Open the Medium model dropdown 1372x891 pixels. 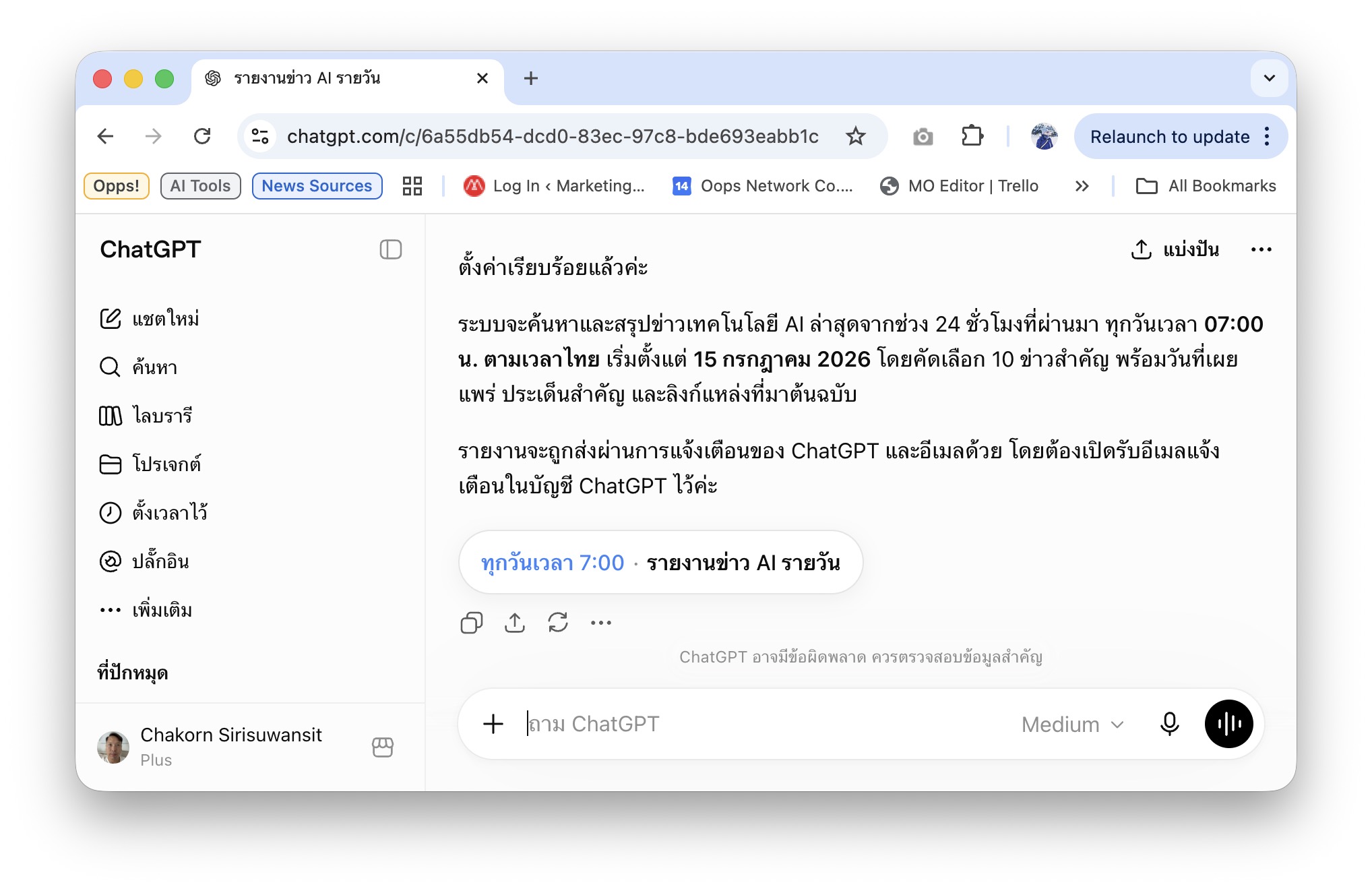click(x=1073, y=725)
